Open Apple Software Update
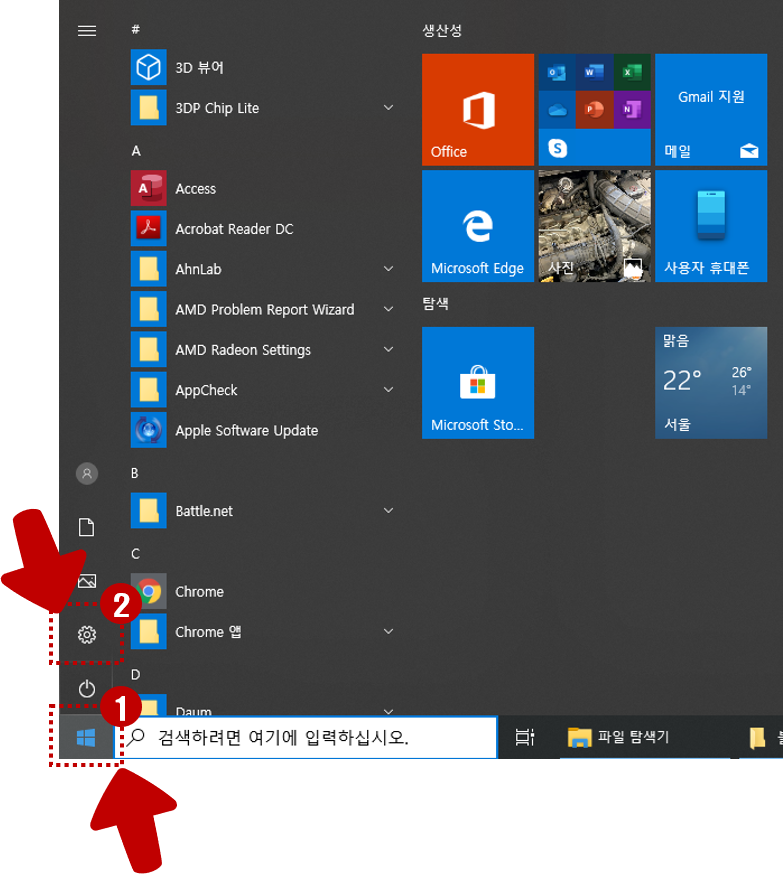This screenshot has width=783, height=874. point(262,430)
